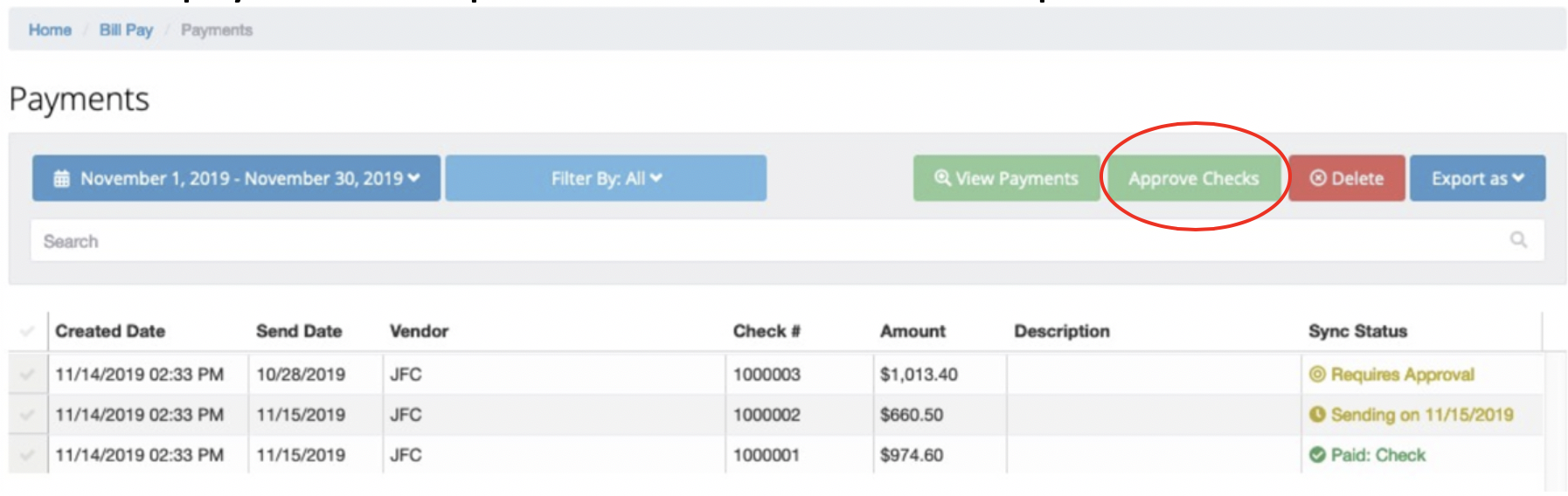Viewport: 1568px width, 496px height.
Task: Click magnifier icon on View Payments
Action: (x=942, y=178)
